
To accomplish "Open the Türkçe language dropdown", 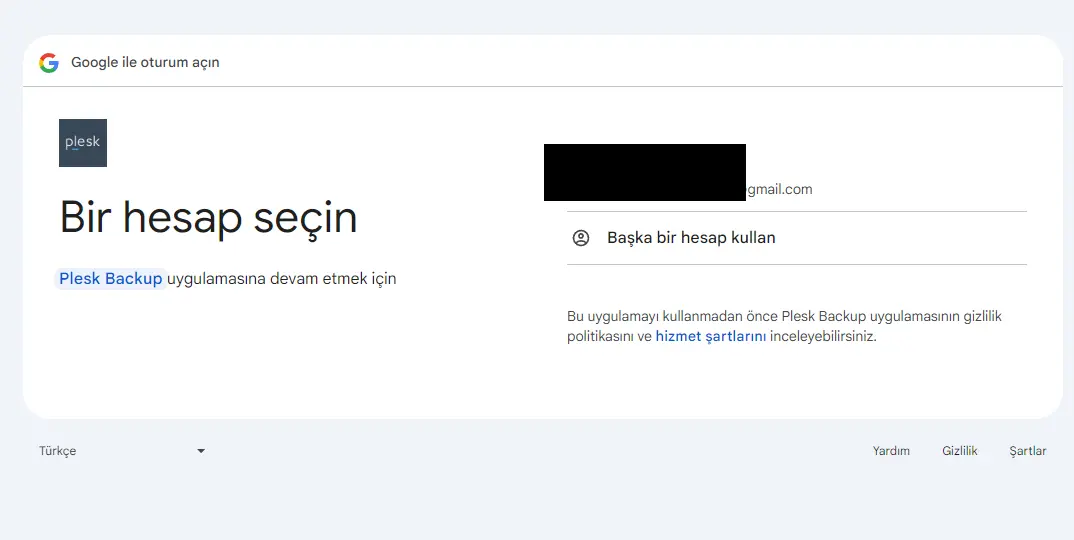I will point(122,451).
